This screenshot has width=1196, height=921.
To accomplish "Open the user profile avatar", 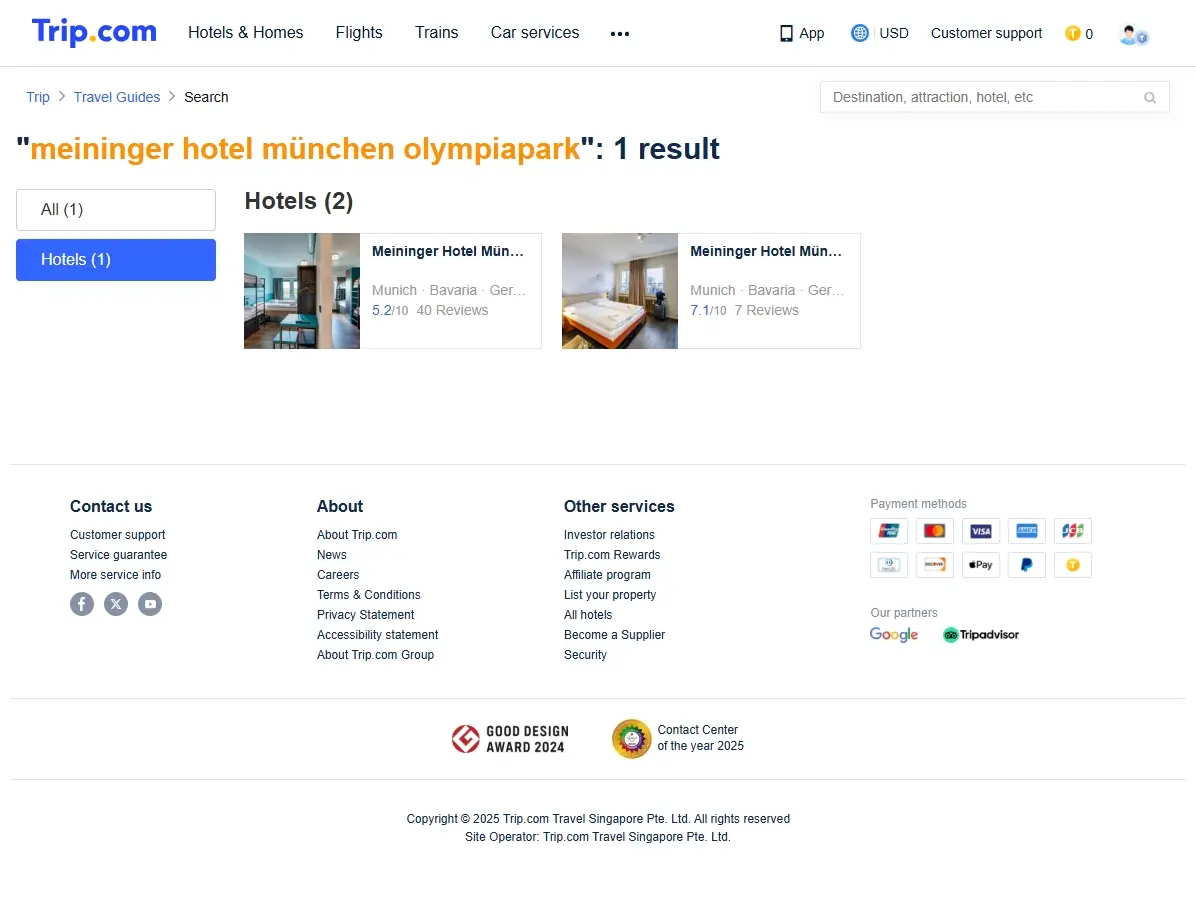I will (1133, 34).
